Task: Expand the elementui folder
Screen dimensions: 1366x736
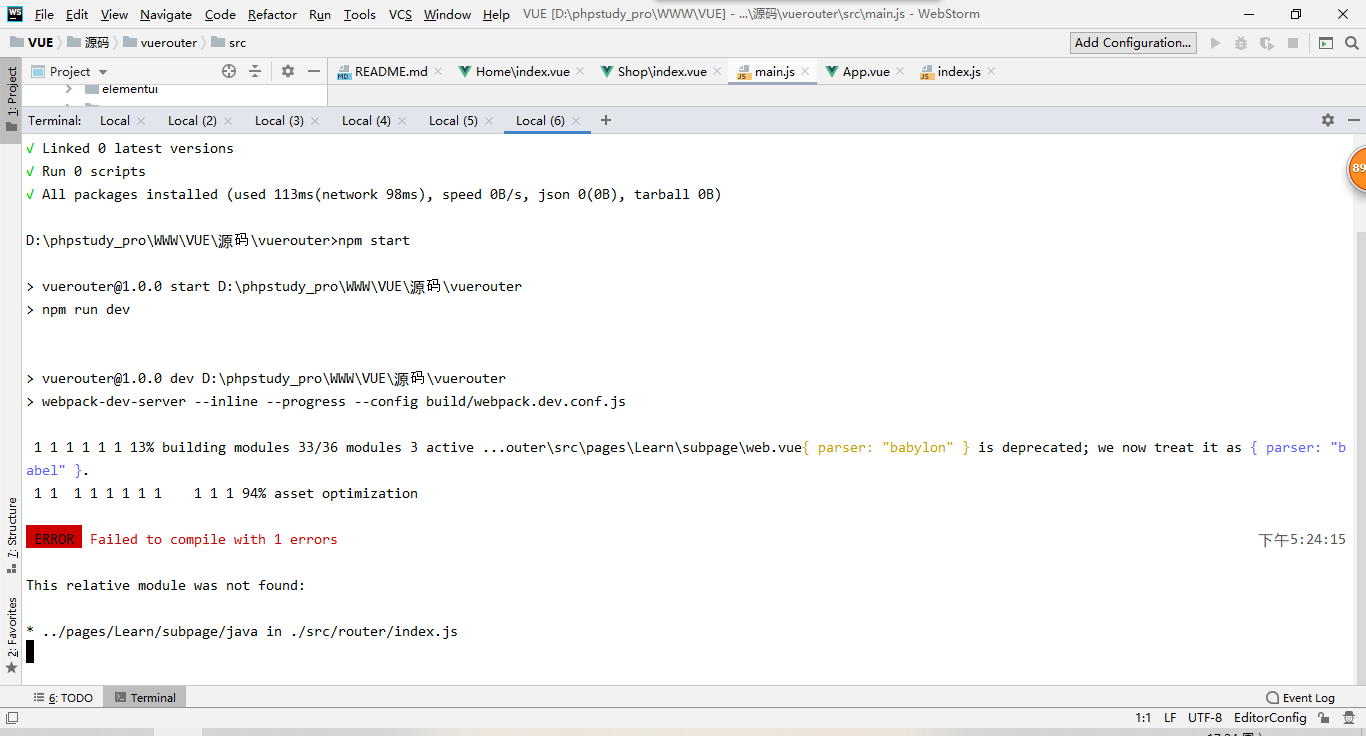Action: tap(69, 89)
